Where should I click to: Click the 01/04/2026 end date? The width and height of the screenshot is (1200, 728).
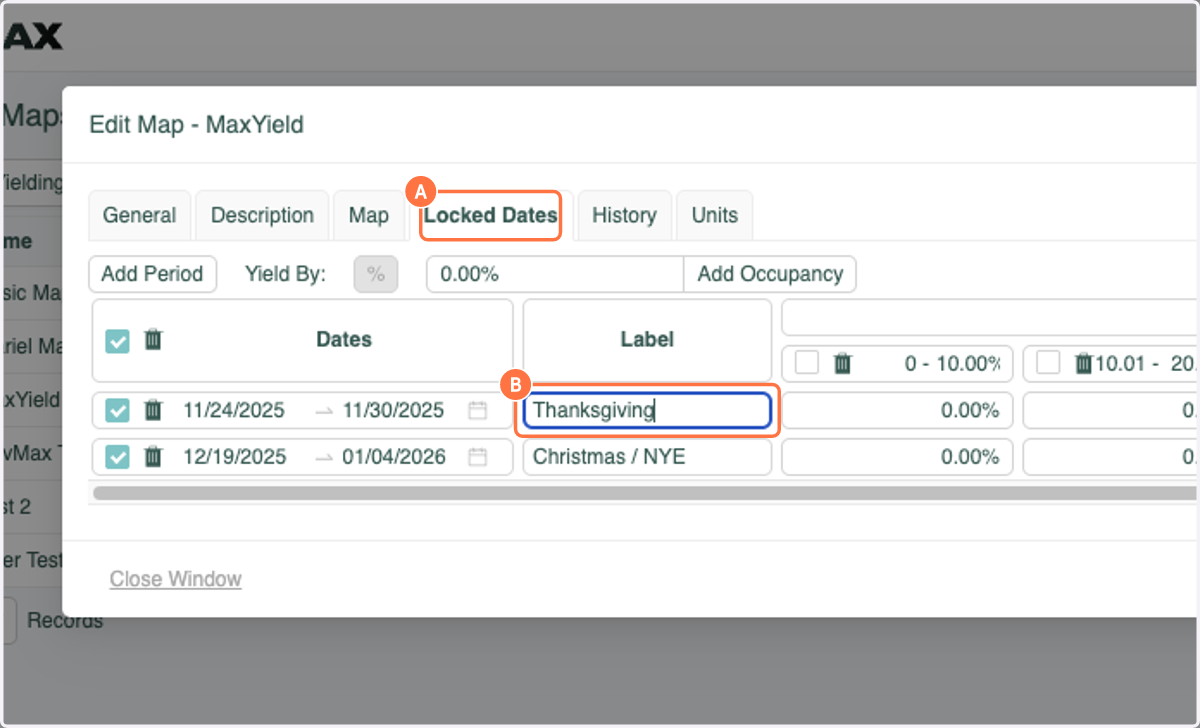(x=394, y=457)
